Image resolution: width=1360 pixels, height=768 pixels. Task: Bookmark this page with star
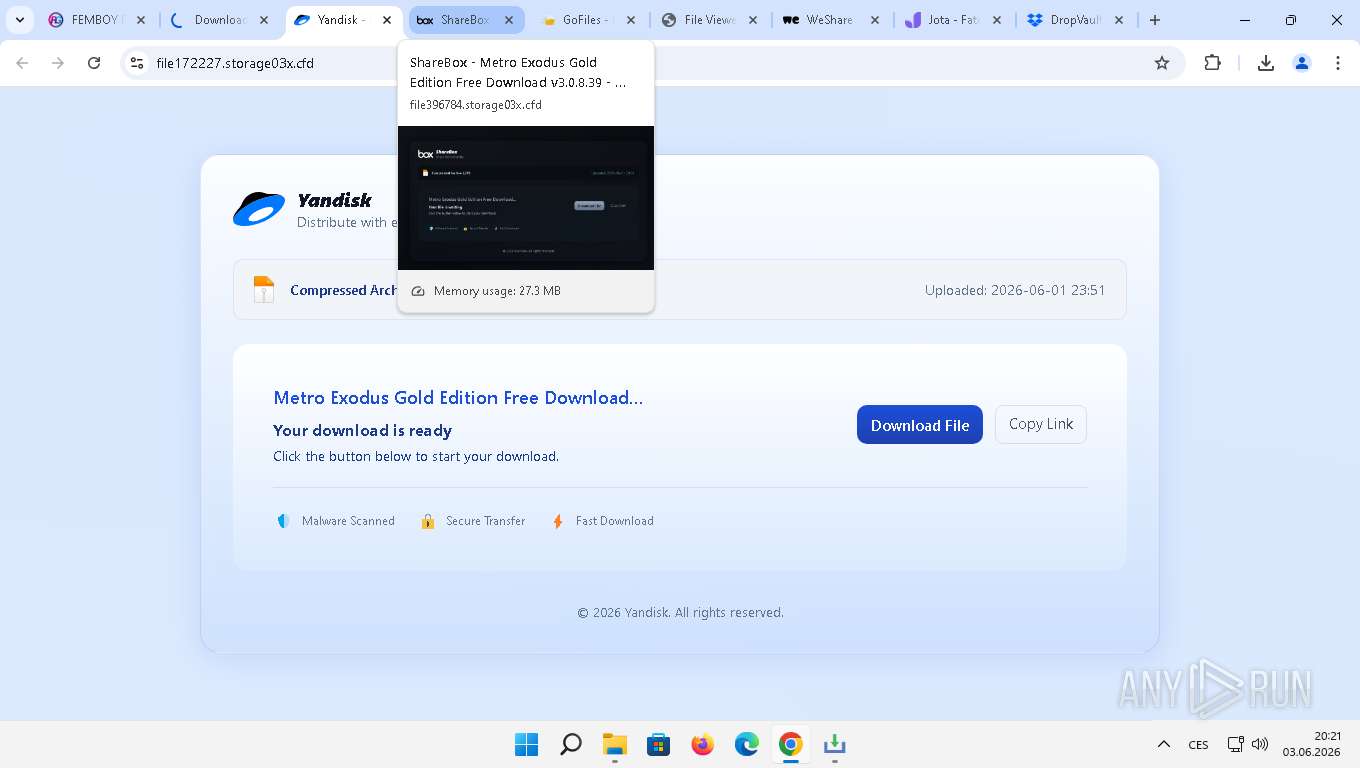[x=1162, y=63]
